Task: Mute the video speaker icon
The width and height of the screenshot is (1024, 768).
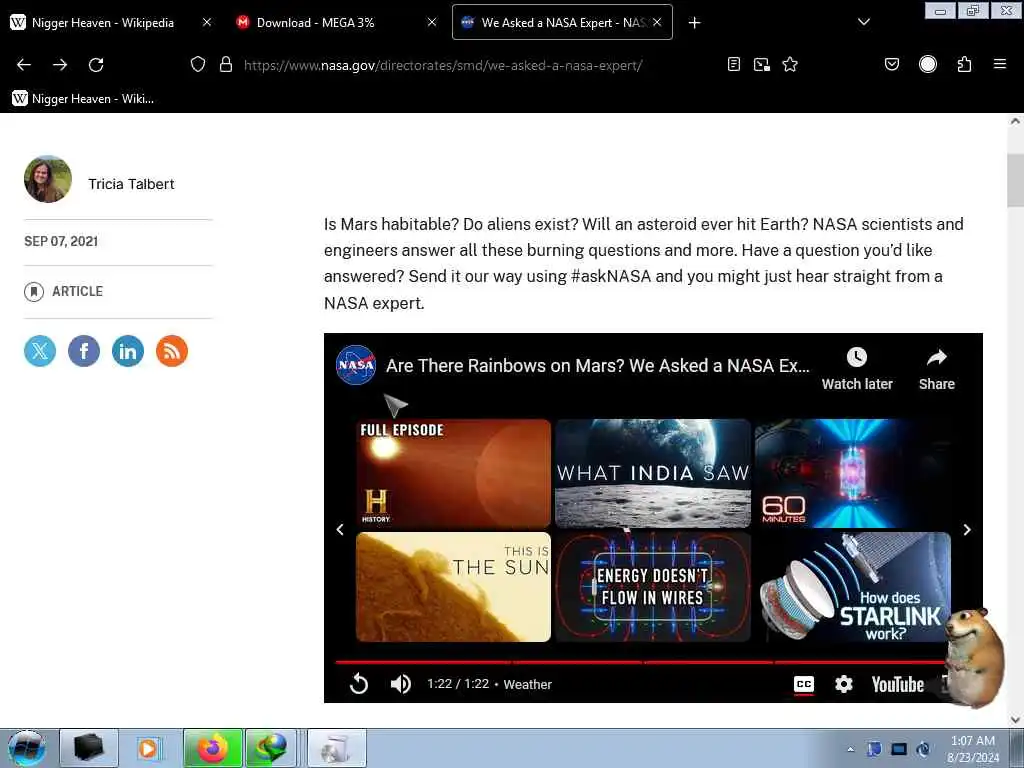Action: pyautogui.click(x=400, y=684)
